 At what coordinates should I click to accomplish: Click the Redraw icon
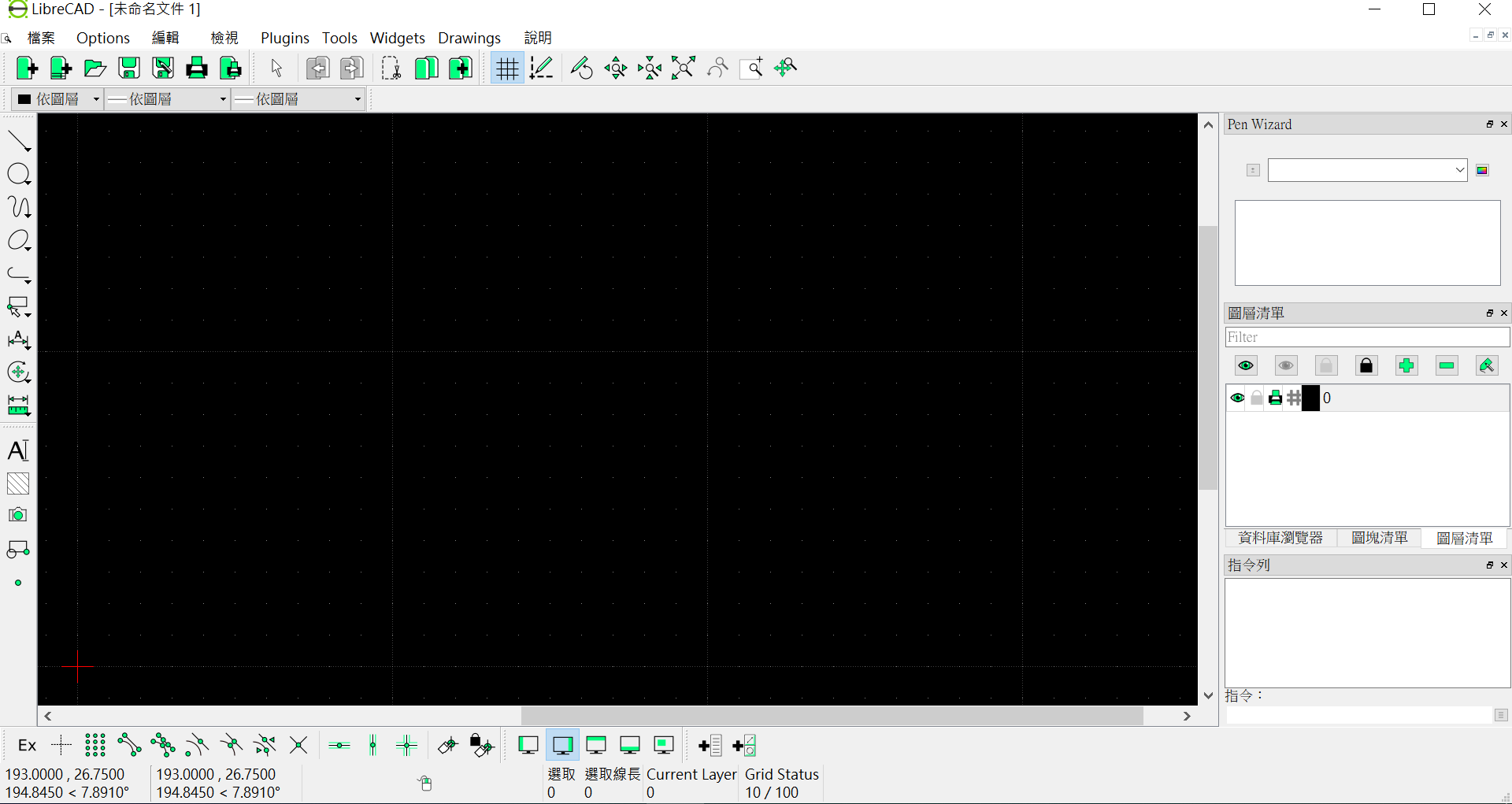tap(582, 69)
